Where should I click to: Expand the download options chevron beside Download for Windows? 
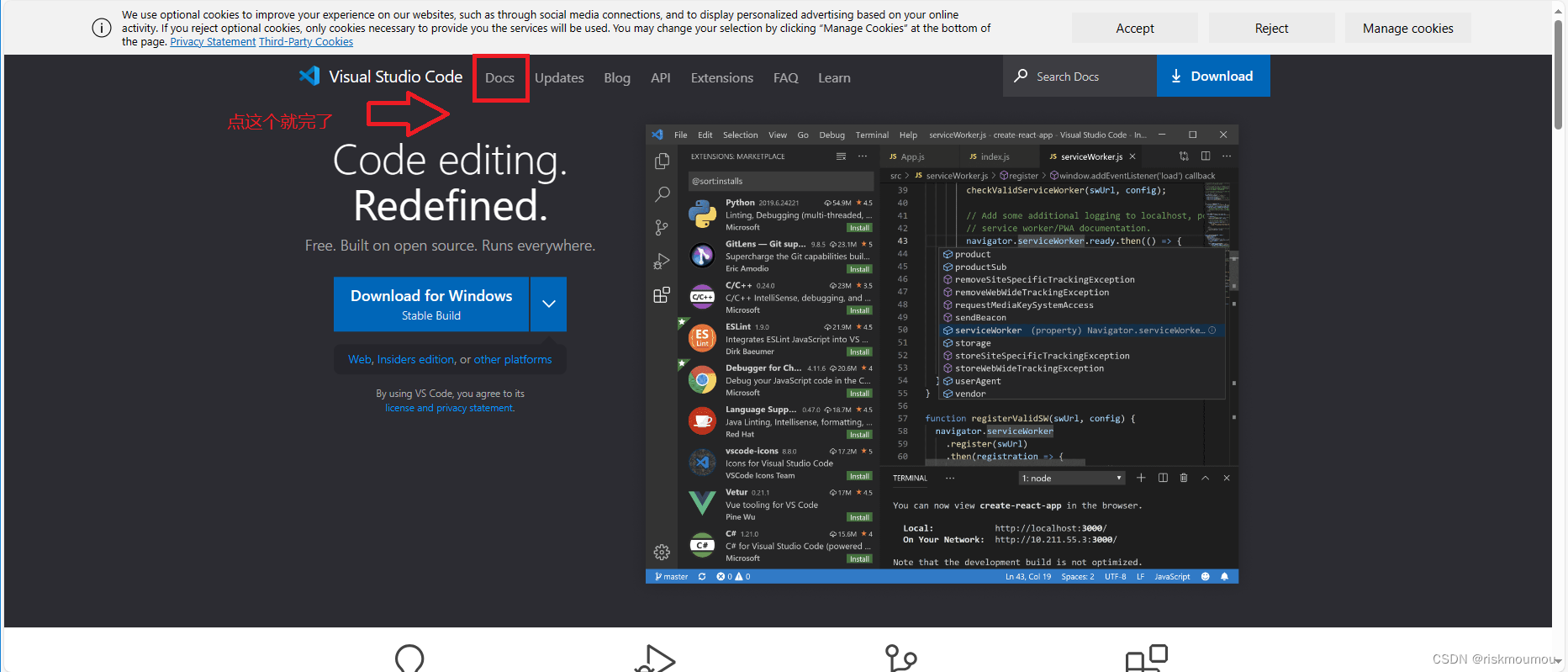(x=548, y=304)
